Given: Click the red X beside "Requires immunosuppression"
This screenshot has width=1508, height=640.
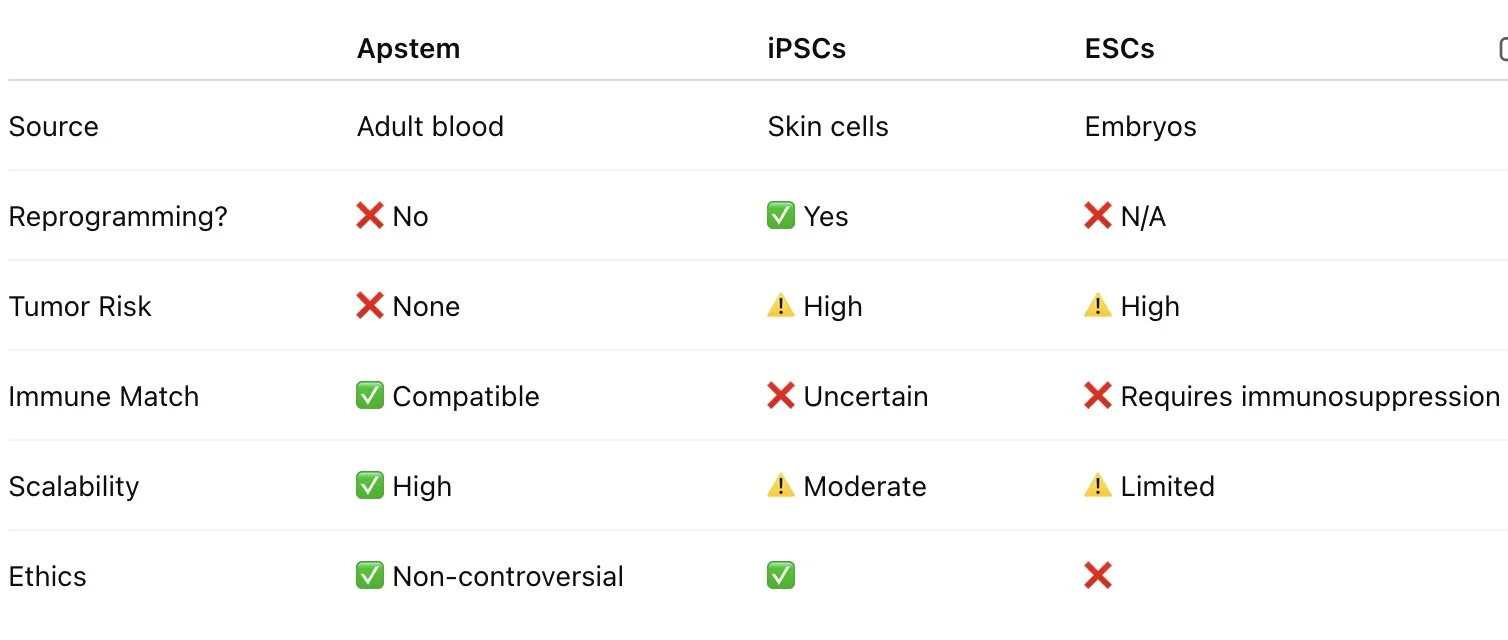Looking at the screenshot, I should point(1098,396).
